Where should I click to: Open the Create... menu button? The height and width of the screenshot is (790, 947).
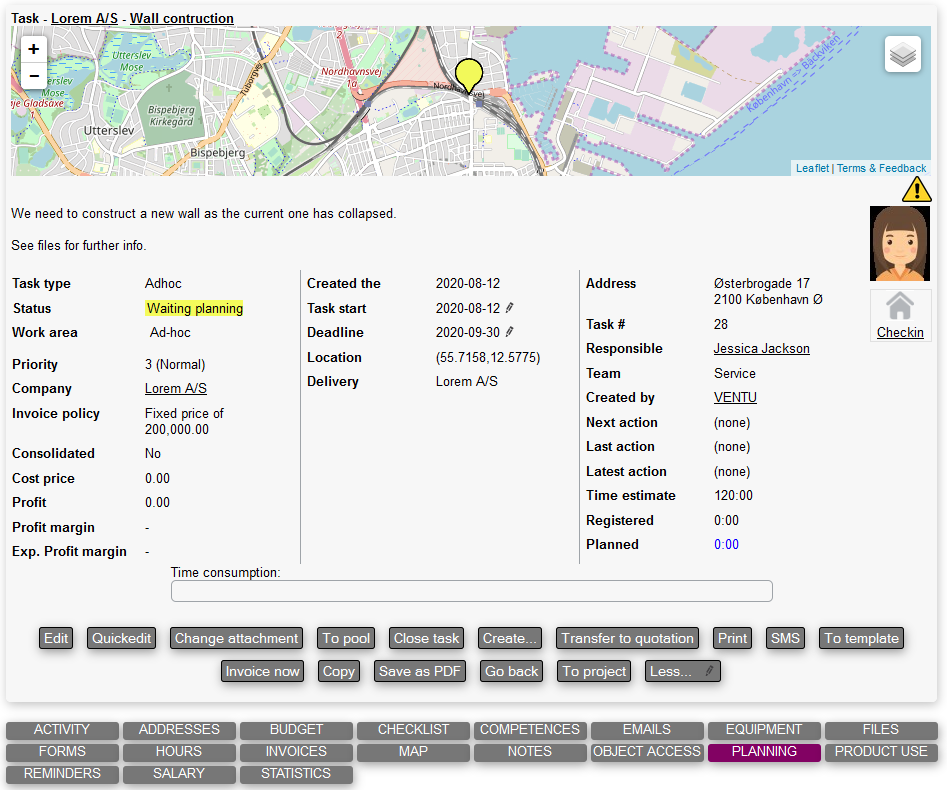coord(509,638)
